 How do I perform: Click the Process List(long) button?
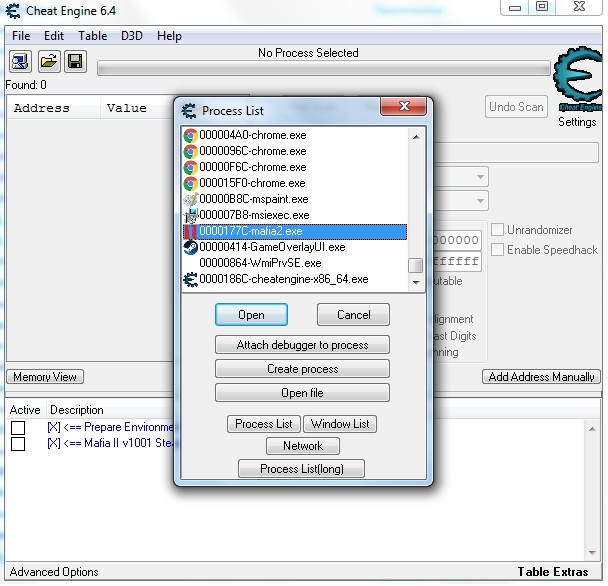tap(302, 469)
